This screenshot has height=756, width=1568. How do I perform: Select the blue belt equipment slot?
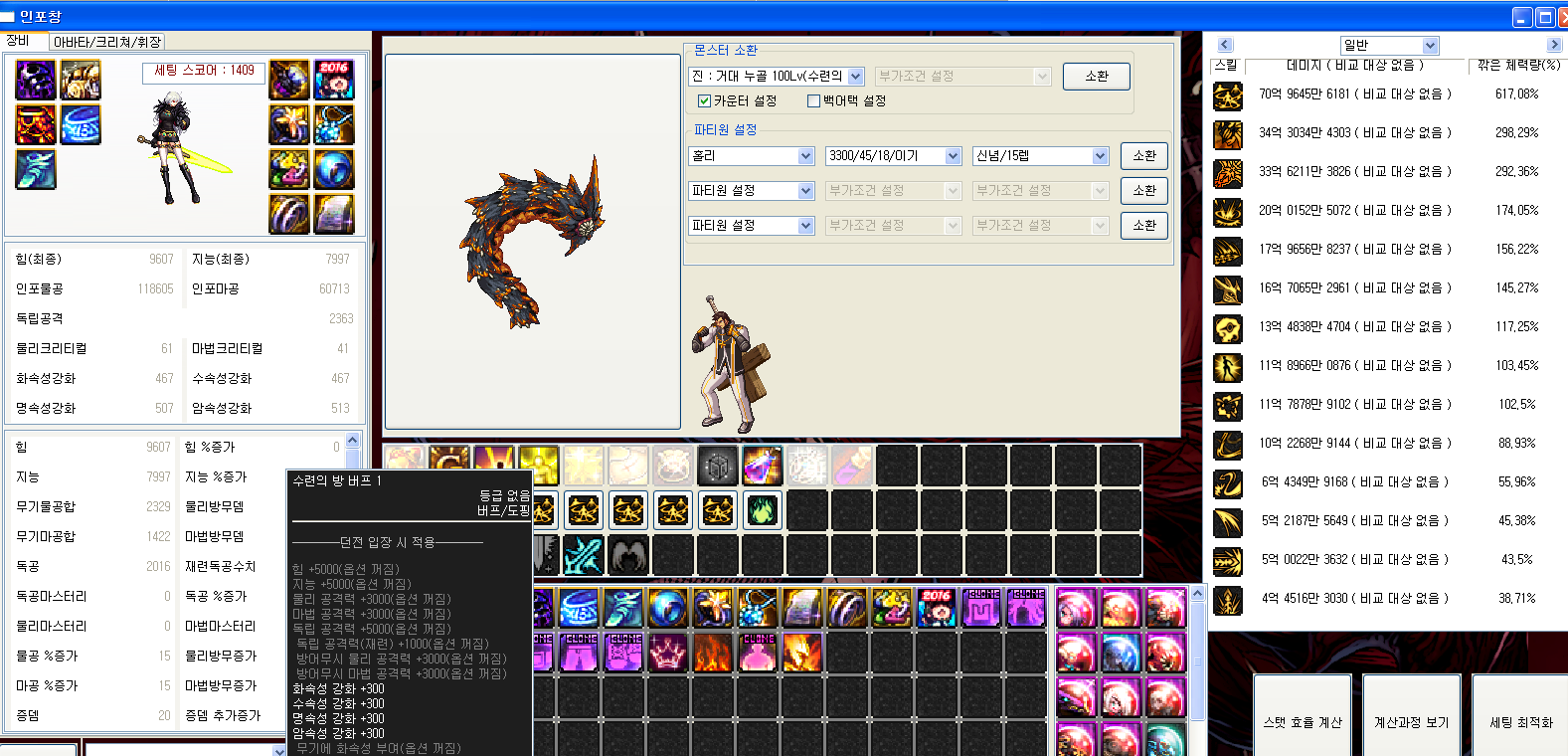[x=81, y=124]
